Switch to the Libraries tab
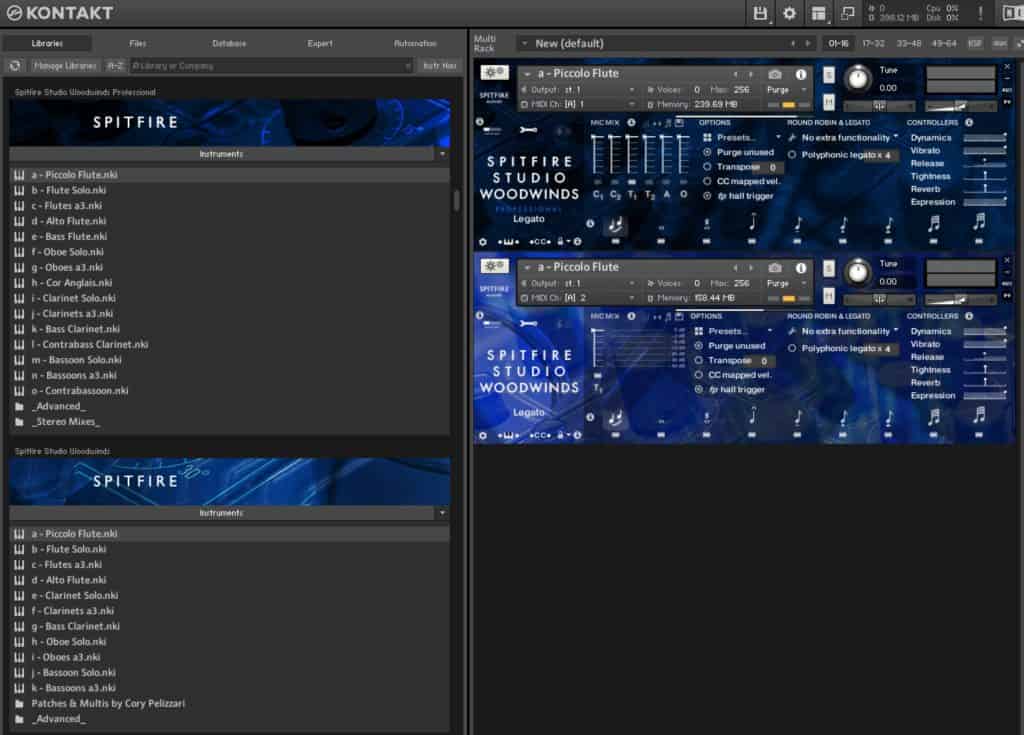 [x=47, y=43]
